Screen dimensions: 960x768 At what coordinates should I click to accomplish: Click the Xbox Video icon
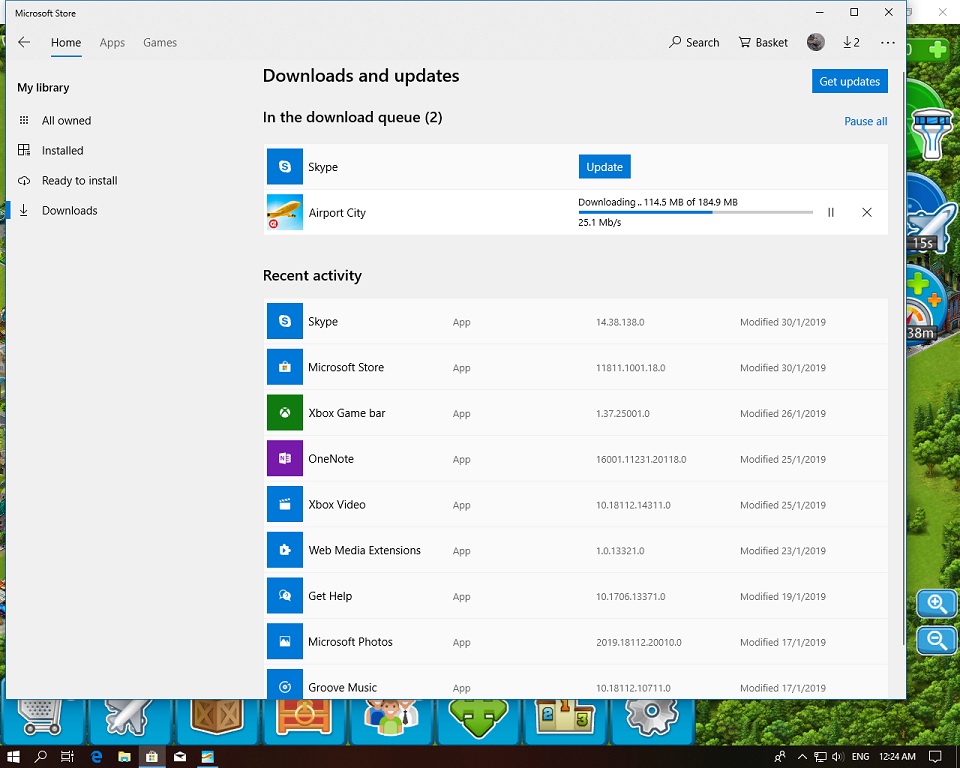pos(285,505)
